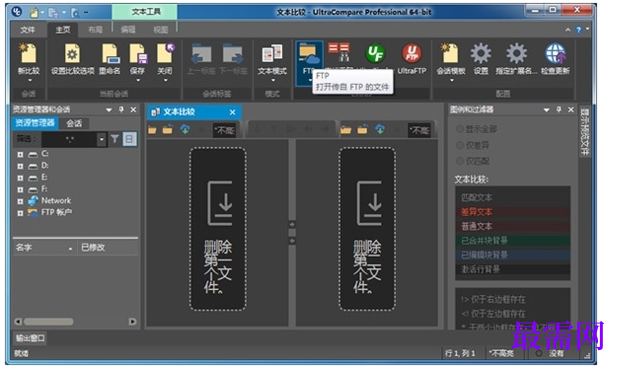623x367 pixels.
Task: Click the blue help question mark icon
Action: [x=578, y=30]
